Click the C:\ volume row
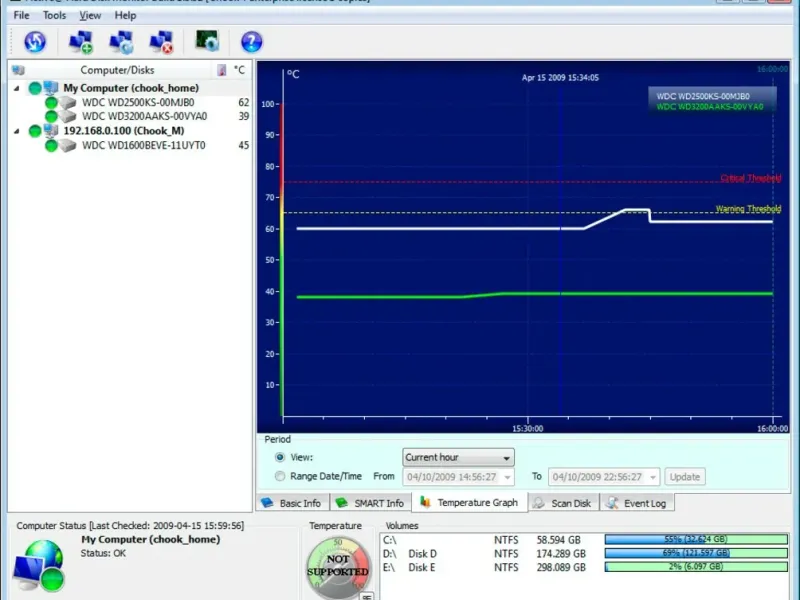This screenshot has height=600, width=800. click(585, 539)
